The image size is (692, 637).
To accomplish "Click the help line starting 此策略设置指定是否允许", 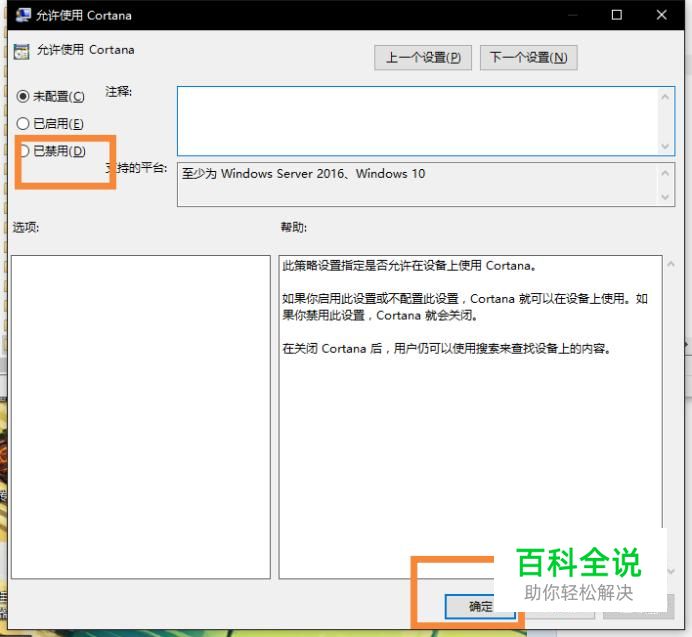I will pos(409,266).
